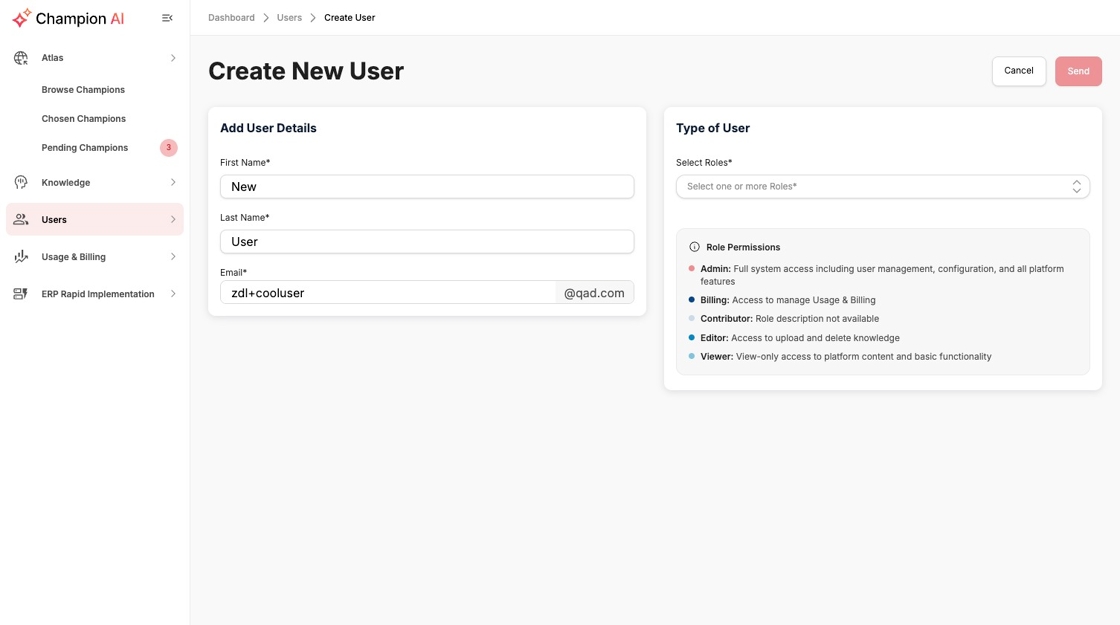Click Cancel to discard the new user
This screenshot has height=625, width=1120.
(x=1018, y=70)
